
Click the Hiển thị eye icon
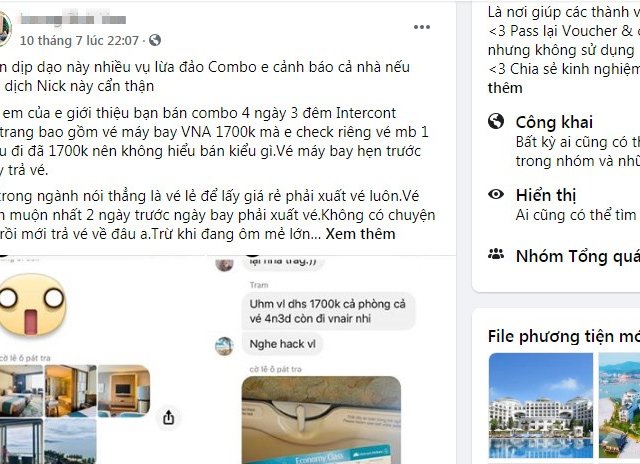pos(496,194)
